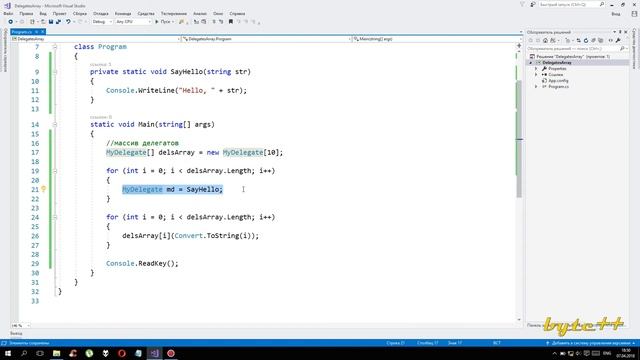The image size is (640, 360).
Task: Click the Пуск start debugging button
Action: pos(164,22)
